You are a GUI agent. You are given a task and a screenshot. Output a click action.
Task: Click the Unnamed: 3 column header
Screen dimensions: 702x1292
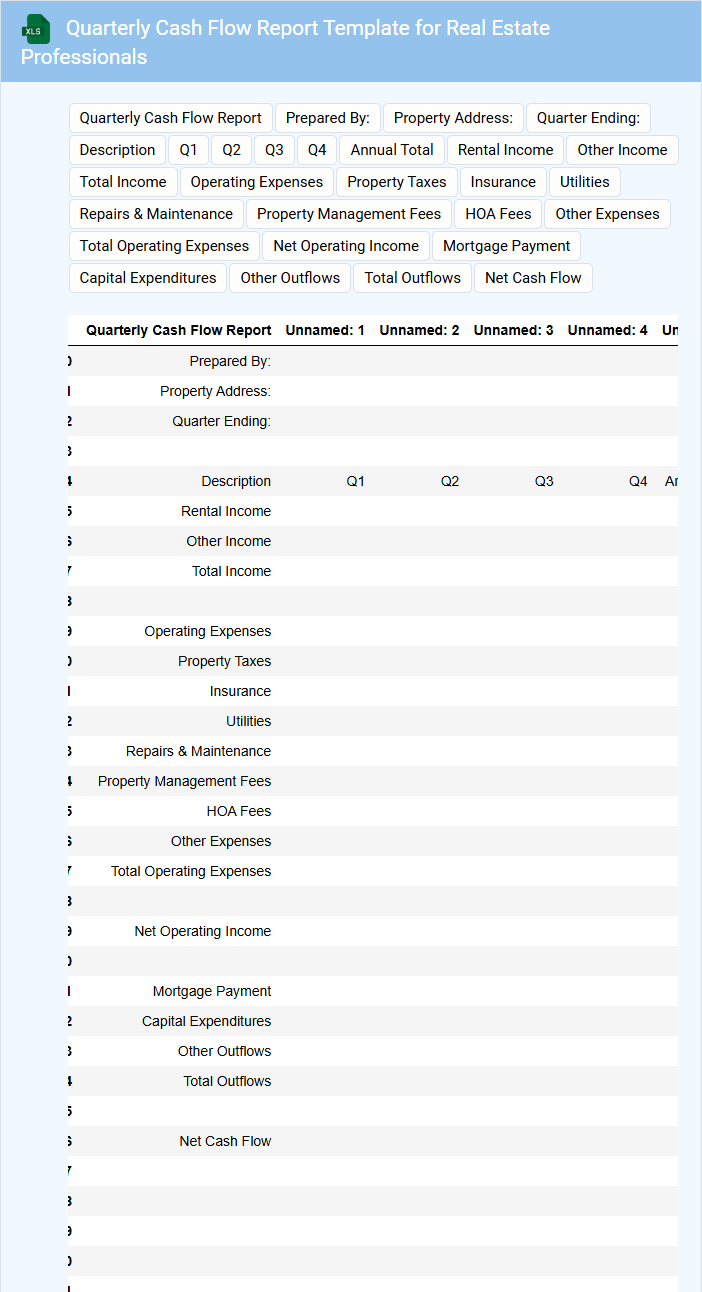pyautogui.click(x=513, y=330)
